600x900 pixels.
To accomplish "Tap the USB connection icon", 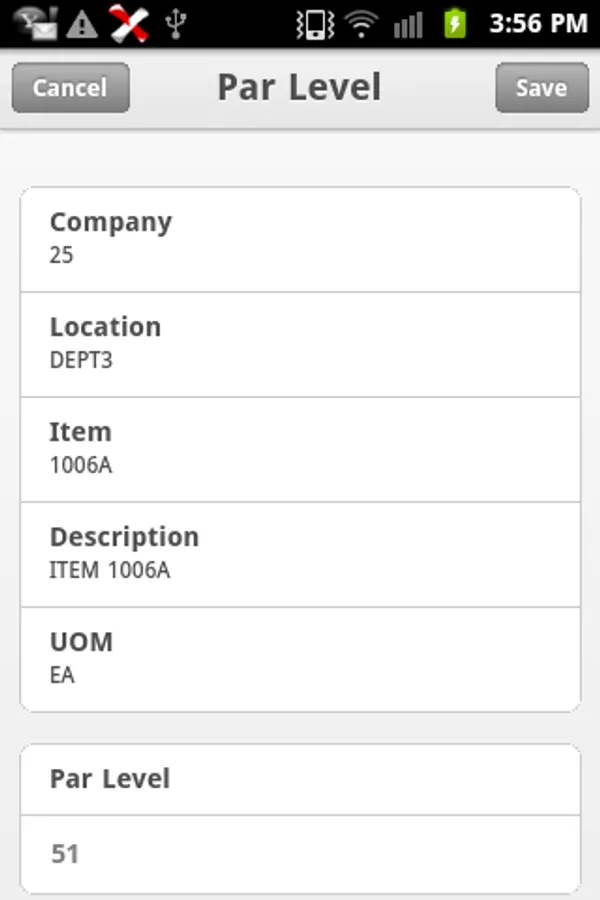I will pyautogui.click(x=176, y=24).
